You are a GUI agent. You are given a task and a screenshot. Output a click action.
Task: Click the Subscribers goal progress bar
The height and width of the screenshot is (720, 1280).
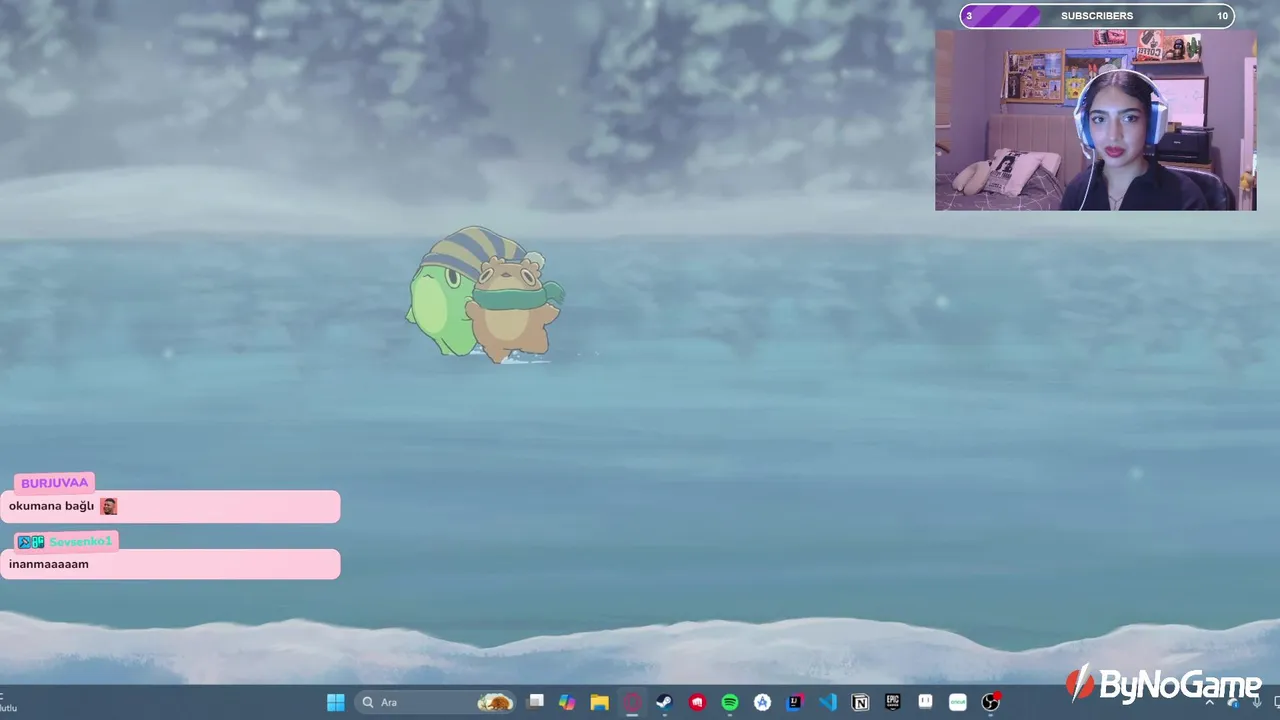[1097, 16]
